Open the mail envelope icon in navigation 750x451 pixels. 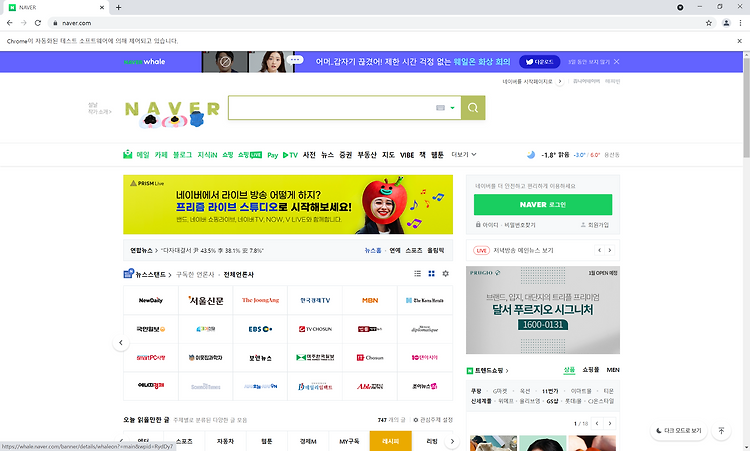point(128,154)
